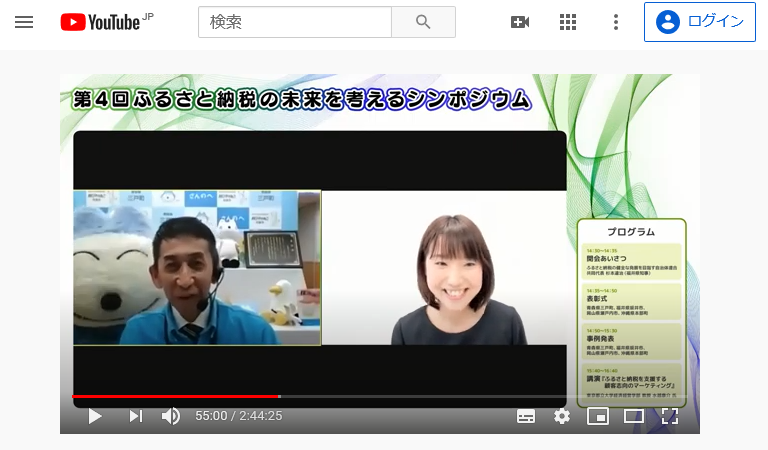The width and height of the screenshot is (768, 450).
Task: Open the create video camera icon
Action: (x=520, y=22)
